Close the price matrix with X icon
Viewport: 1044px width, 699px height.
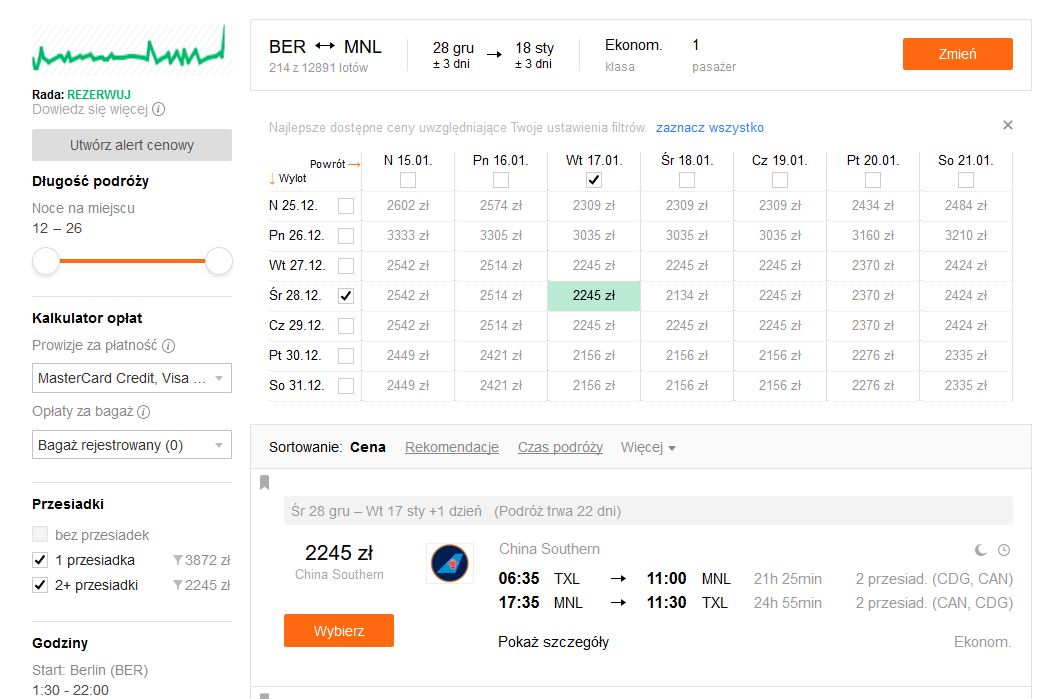[1008, 125]
